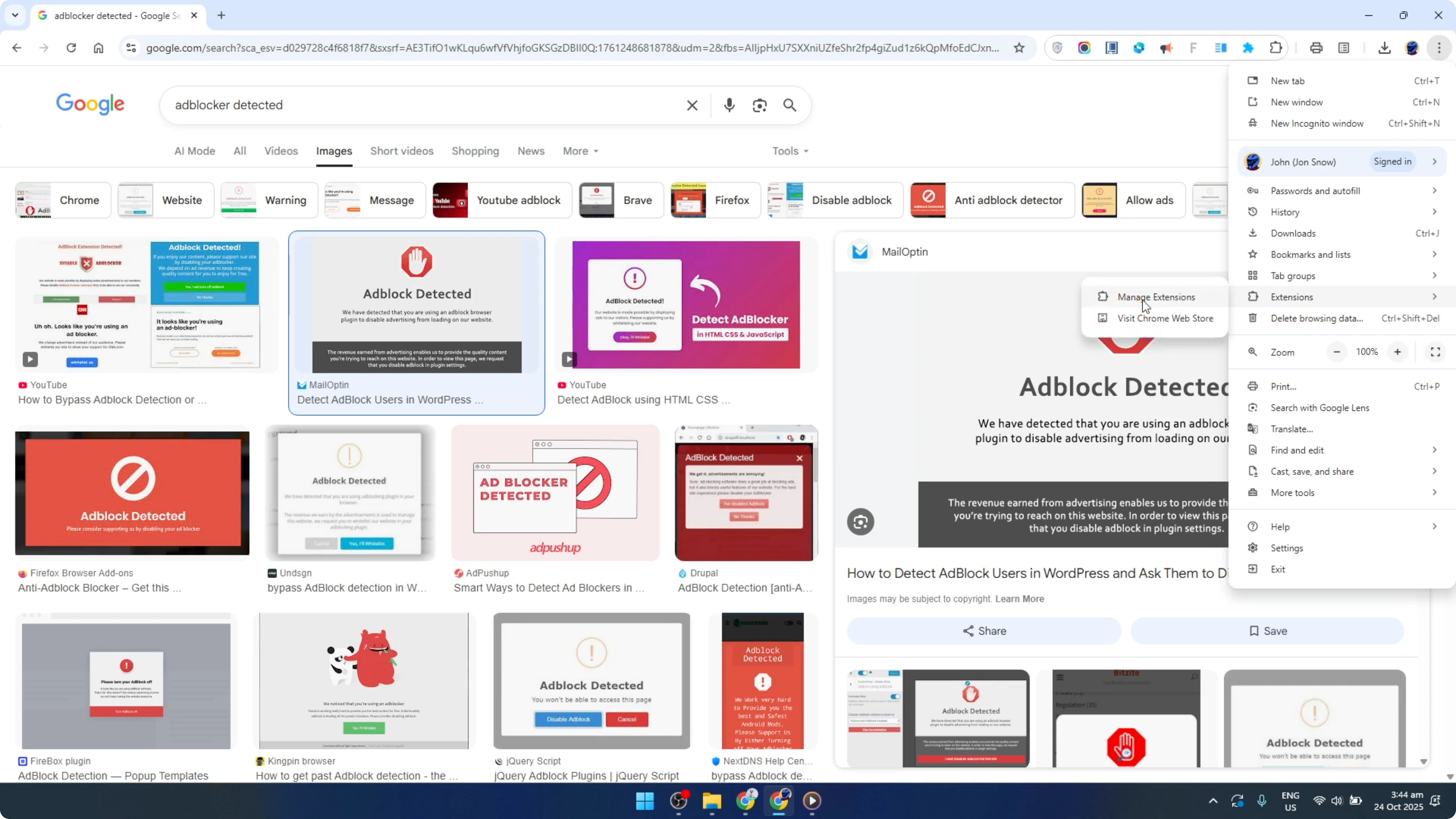Open Downloads using the toolbar download icon
1456x819 pixels.
point(1385,47)
